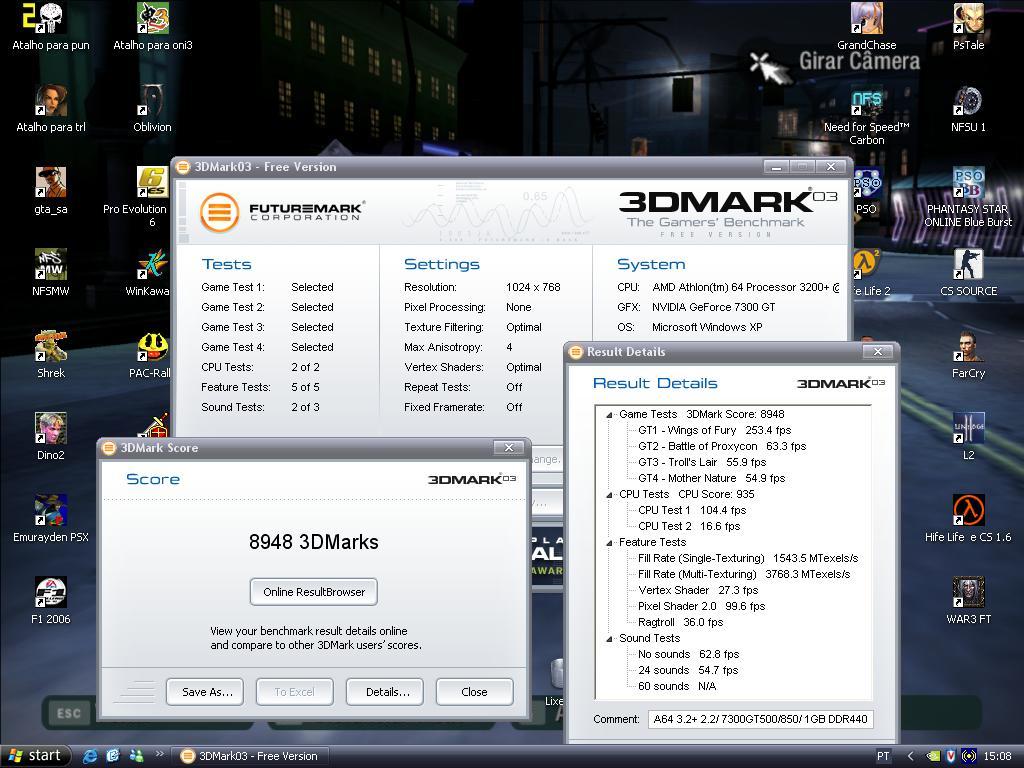This screenshot has width=1024, height=768.
Task: Click the NVIDIA tray icon
Action: pos(933,756)
